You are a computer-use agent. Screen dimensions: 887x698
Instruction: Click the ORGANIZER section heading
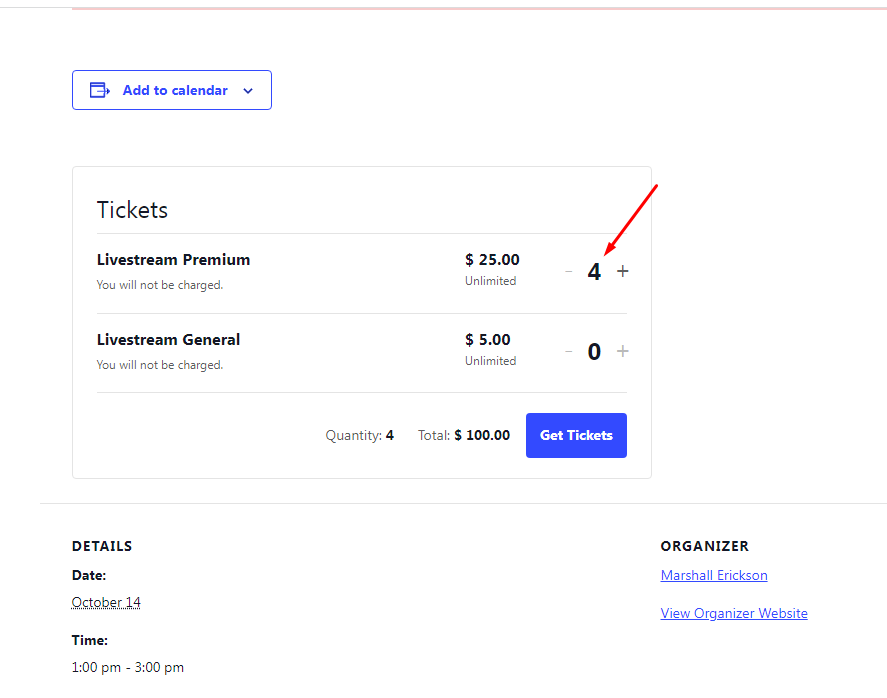704,546
